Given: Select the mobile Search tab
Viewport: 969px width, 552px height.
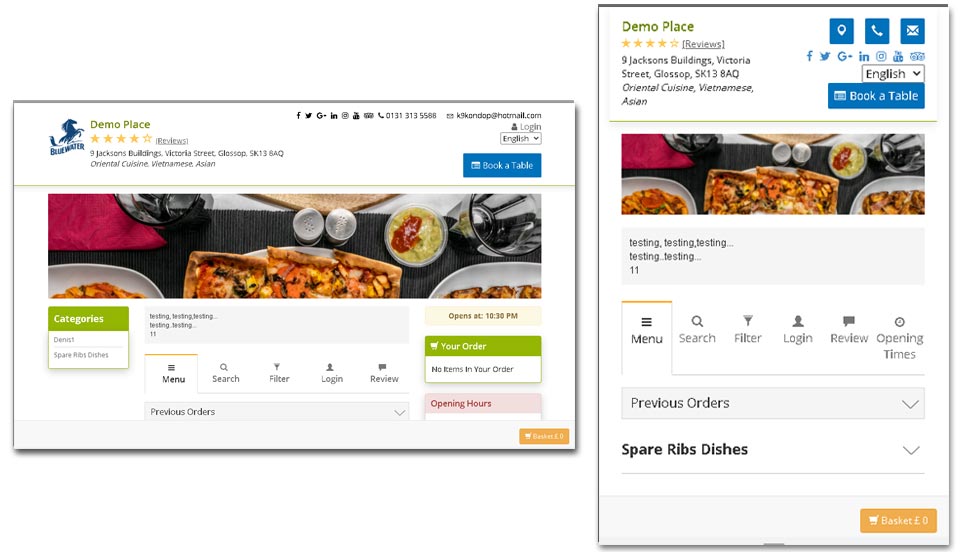Looking at the screenshot, I should tap(697, 330).
